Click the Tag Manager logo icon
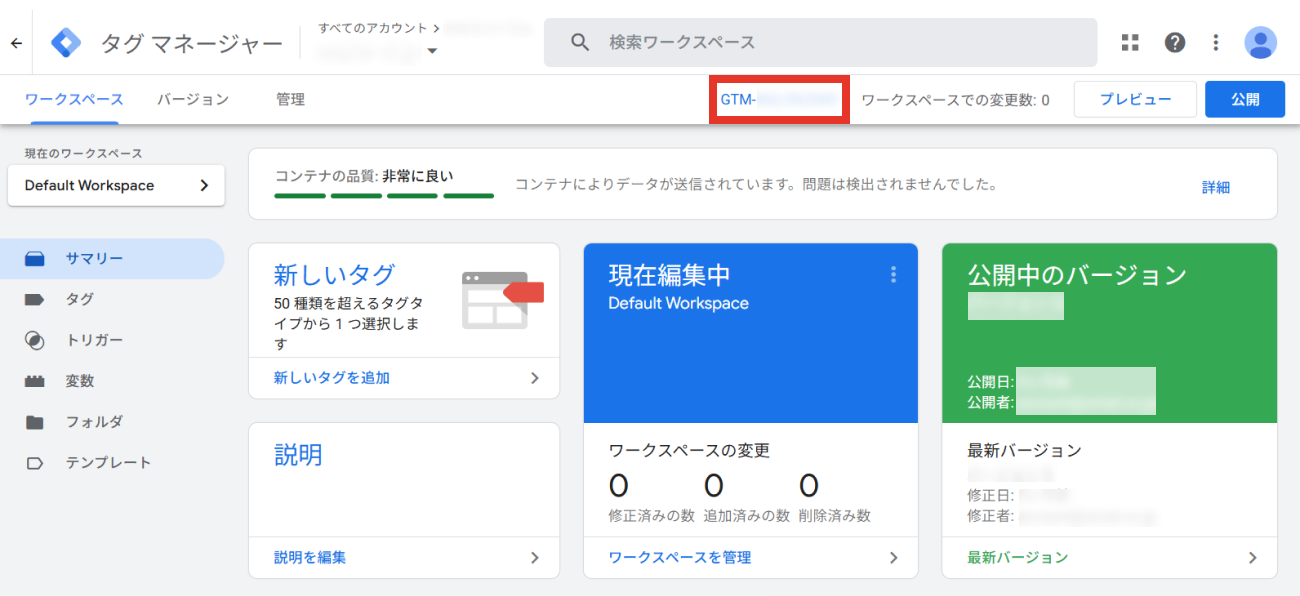Image resolution: width=1300 pixels, height=596 pixels. pyautogui.click(x=67, y=43)
